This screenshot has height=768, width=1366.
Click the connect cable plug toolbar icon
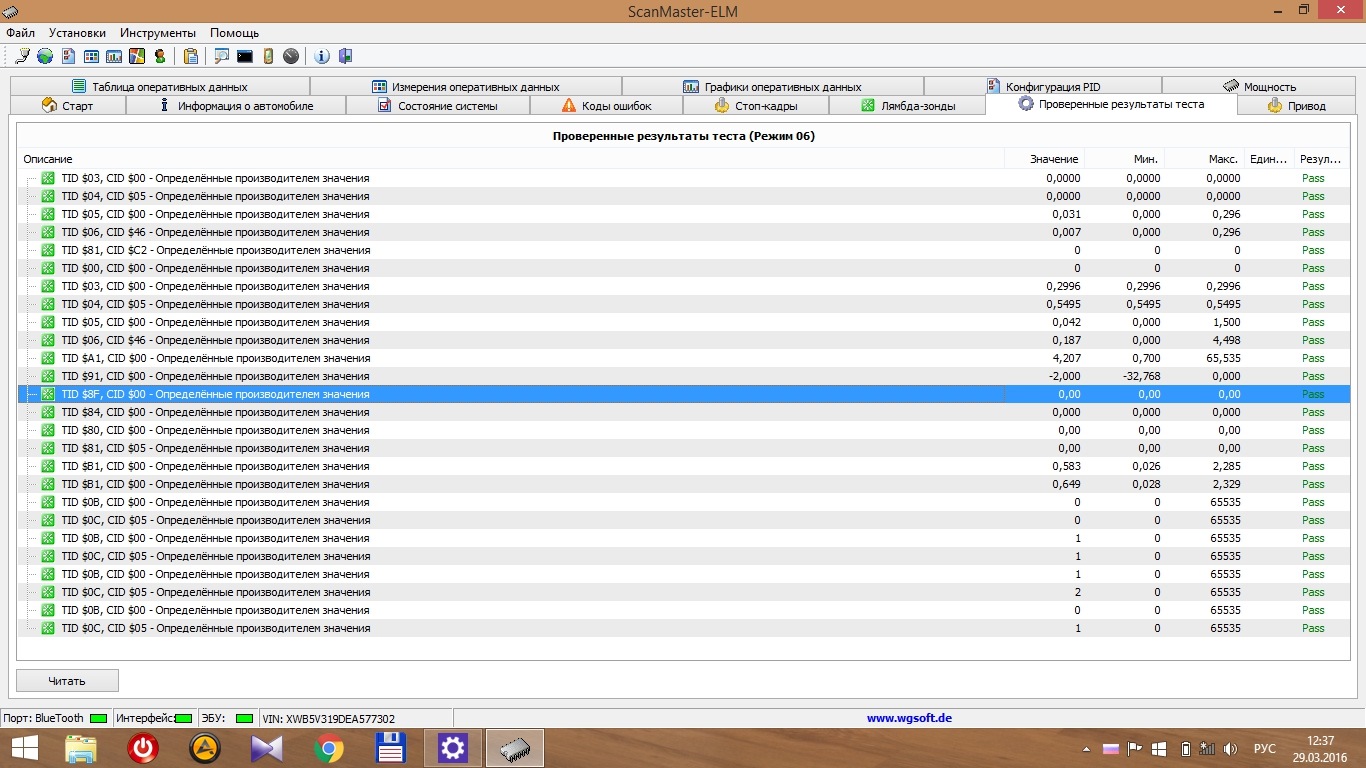(x=22, y=56)
